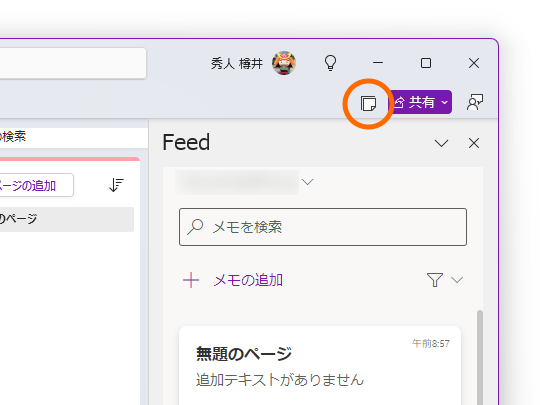Click the user name 秀人 樽井

point(237,63)
